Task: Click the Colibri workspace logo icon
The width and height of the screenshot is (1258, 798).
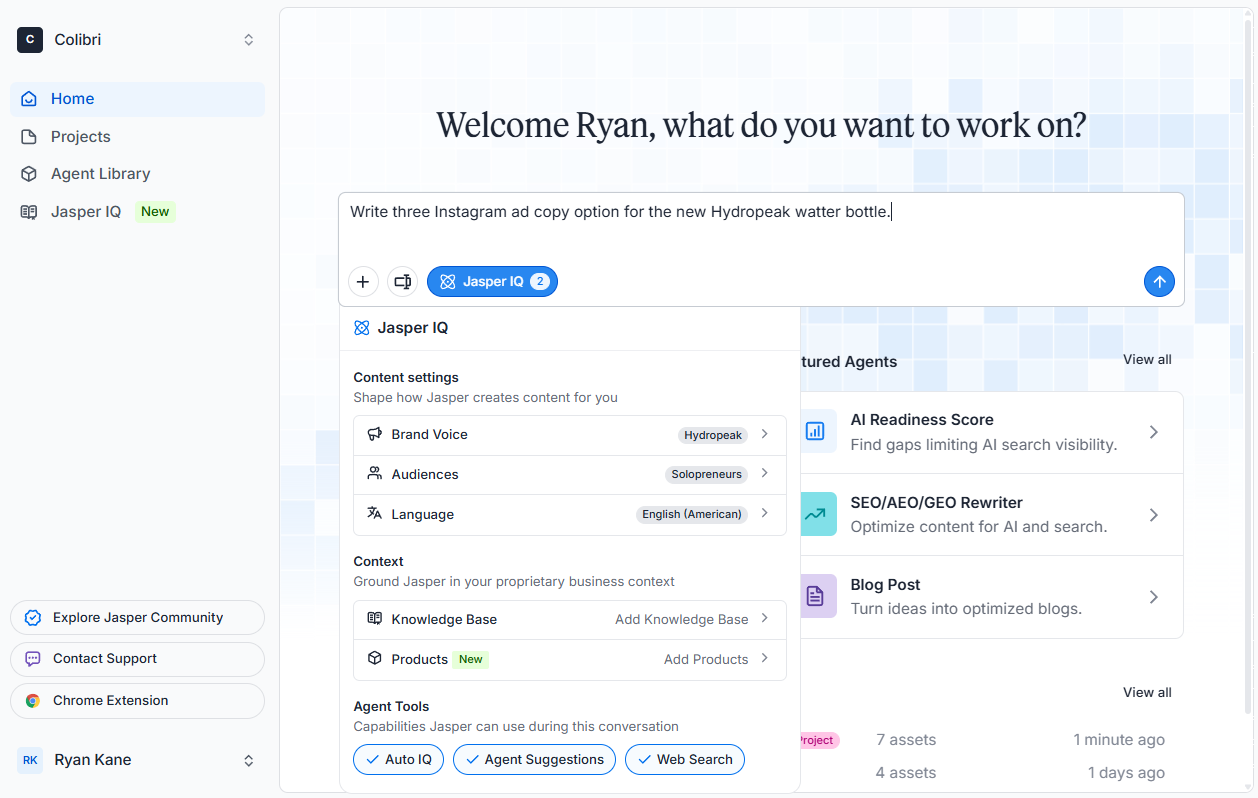Action: (30, 40)
